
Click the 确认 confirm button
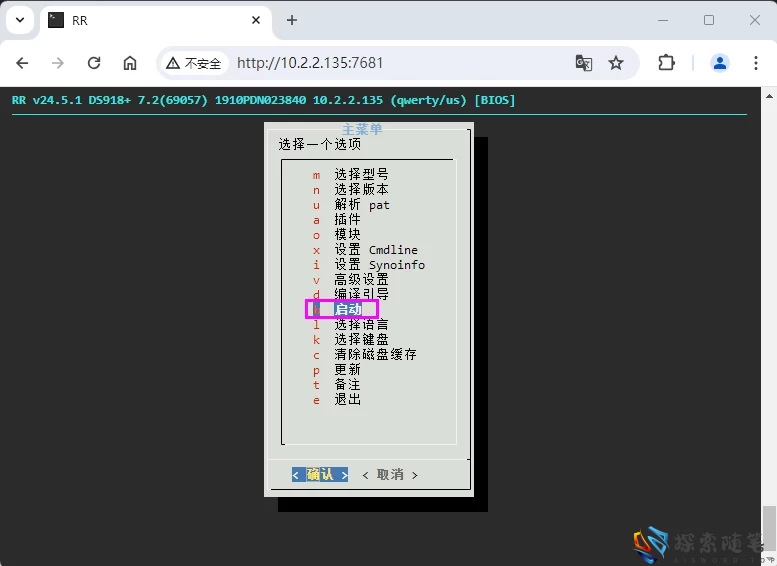point(320,475)
